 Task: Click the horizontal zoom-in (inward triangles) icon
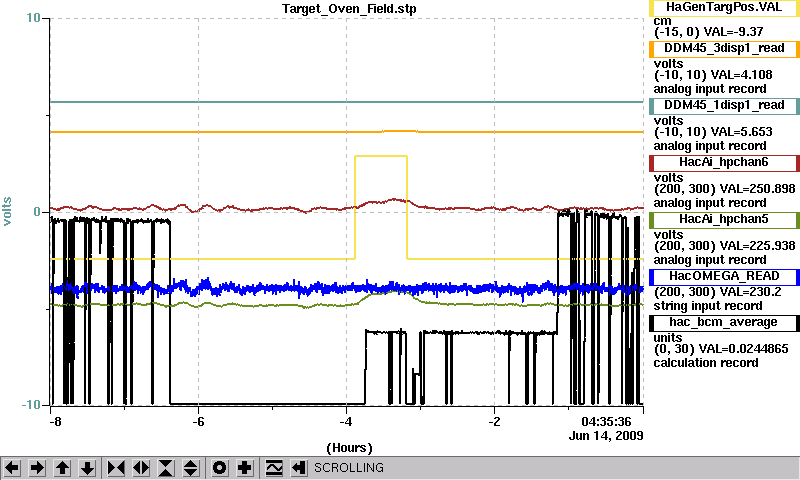tap(116, 468)
